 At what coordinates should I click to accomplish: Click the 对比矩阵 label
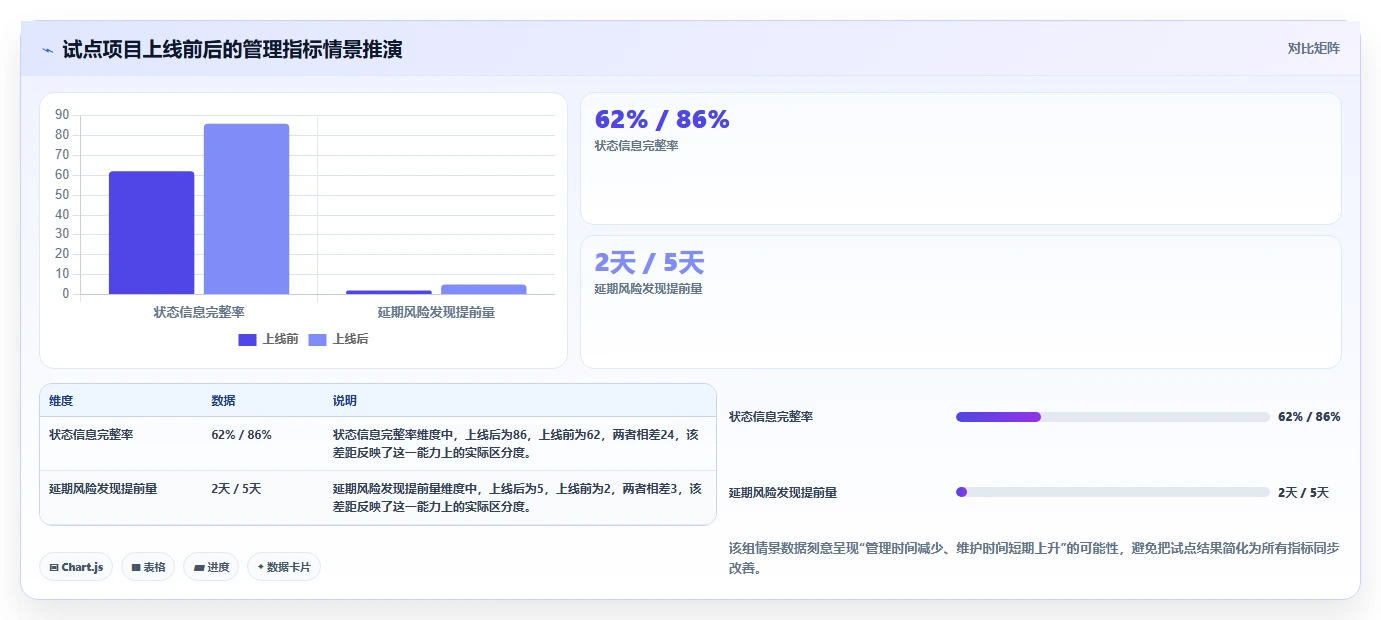(x=1313, y=48)
